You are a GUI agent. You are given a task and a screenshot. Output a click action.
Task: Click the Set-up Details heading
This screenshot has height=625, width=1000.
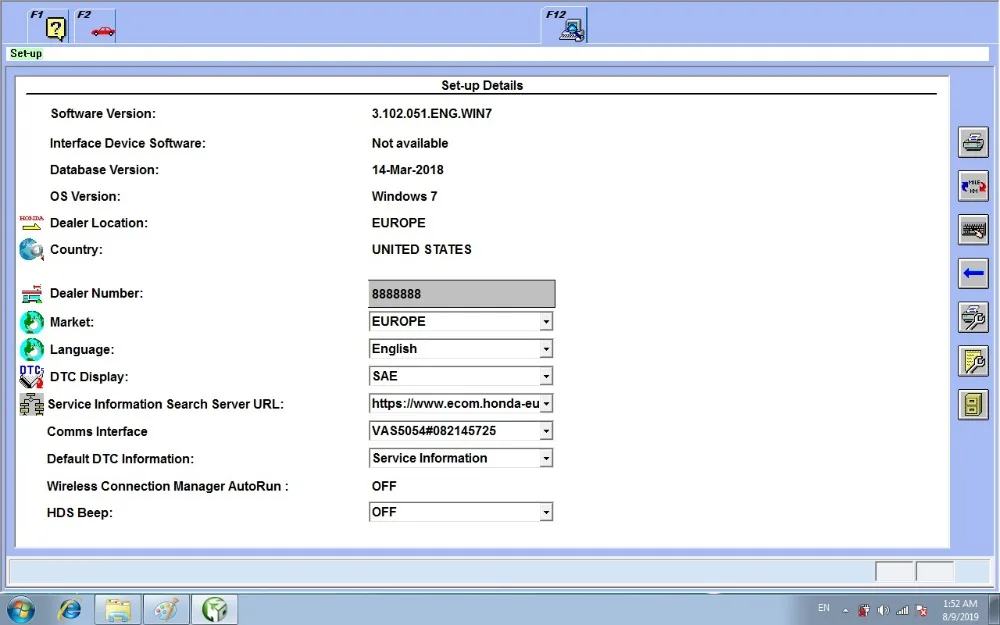click(482, 85)
